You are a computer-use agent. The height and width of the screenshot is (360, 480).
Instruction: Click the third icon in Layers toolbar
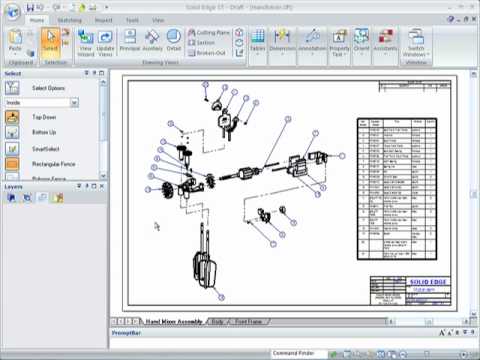coord(42,198)
